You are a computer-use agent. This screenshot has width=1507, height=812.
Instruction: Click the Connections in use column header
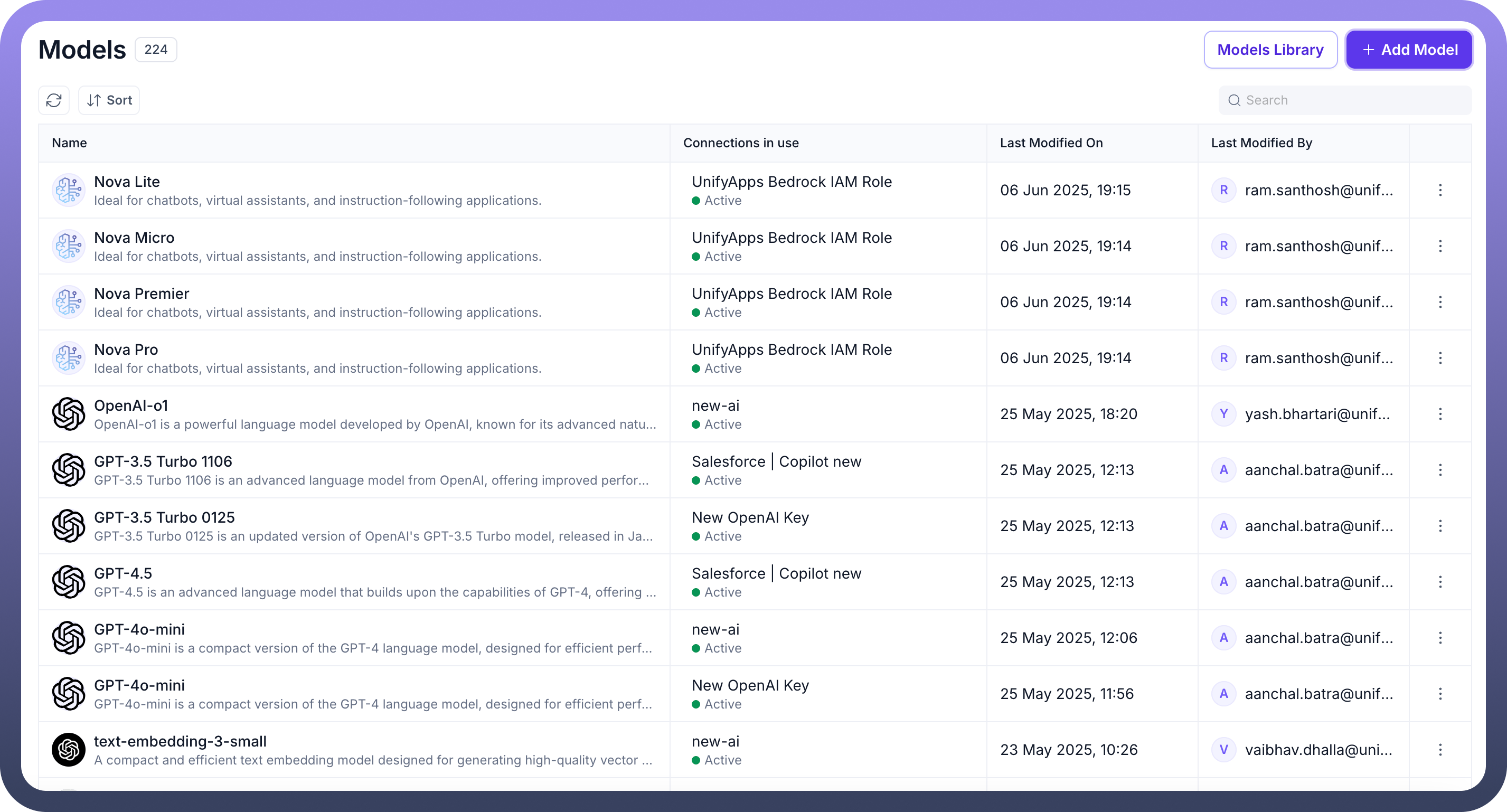click(741, 143)
